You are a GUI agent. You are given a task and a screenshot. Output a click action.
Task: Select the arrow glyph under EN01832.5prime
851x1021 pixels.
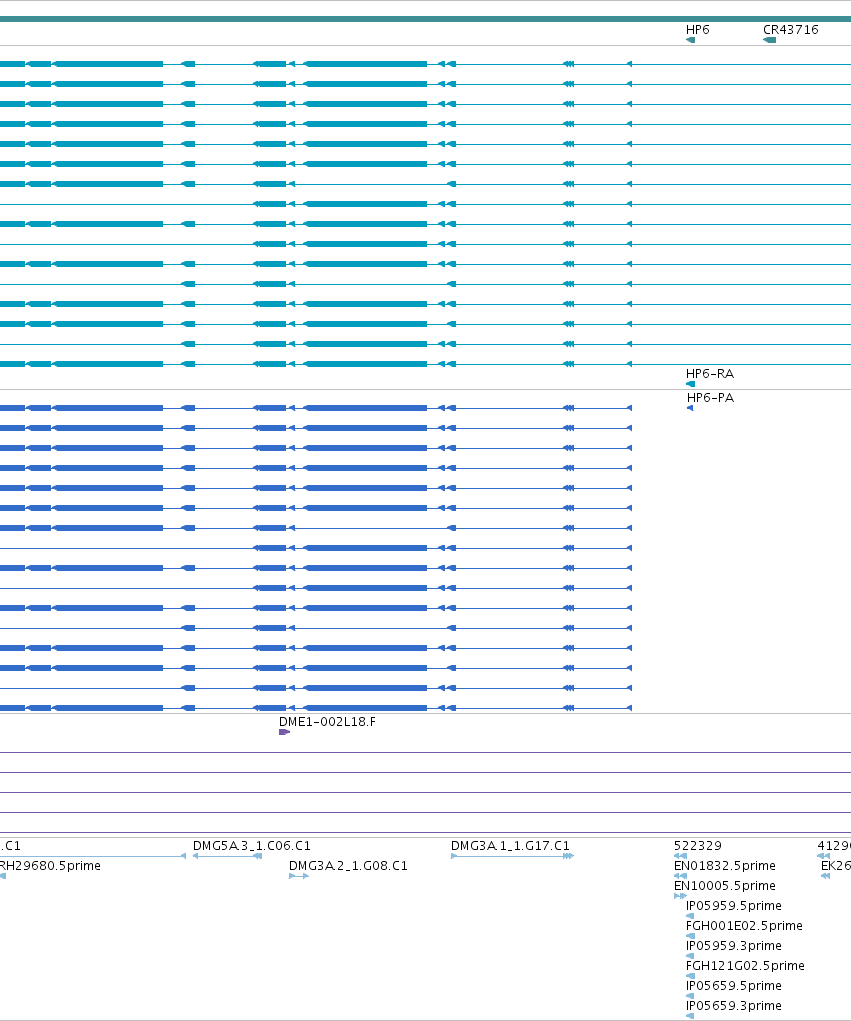point(680,876)
